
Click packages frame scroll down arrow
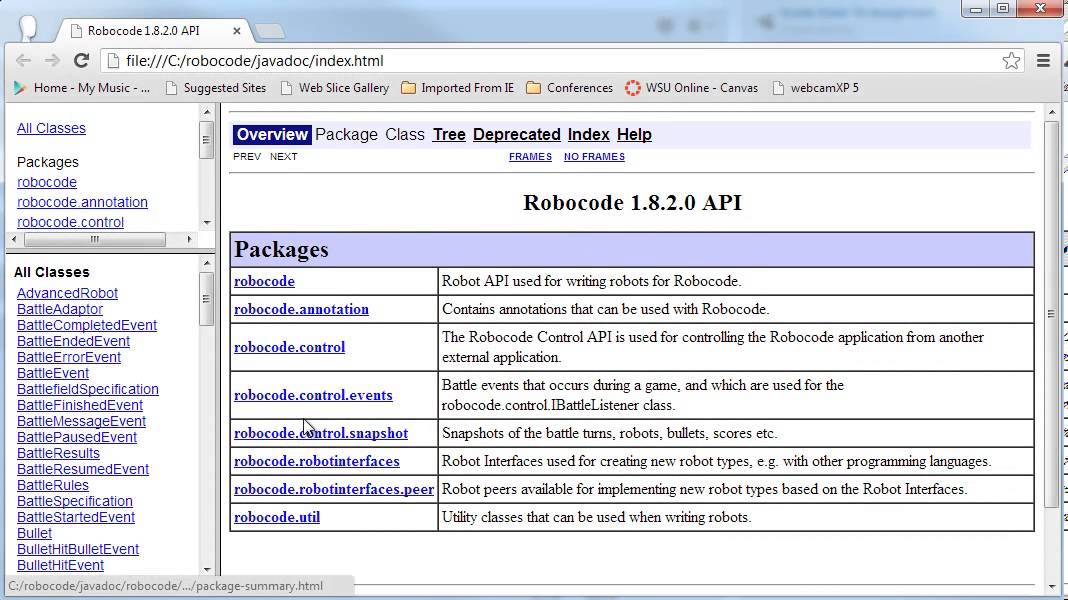point(207,223)
